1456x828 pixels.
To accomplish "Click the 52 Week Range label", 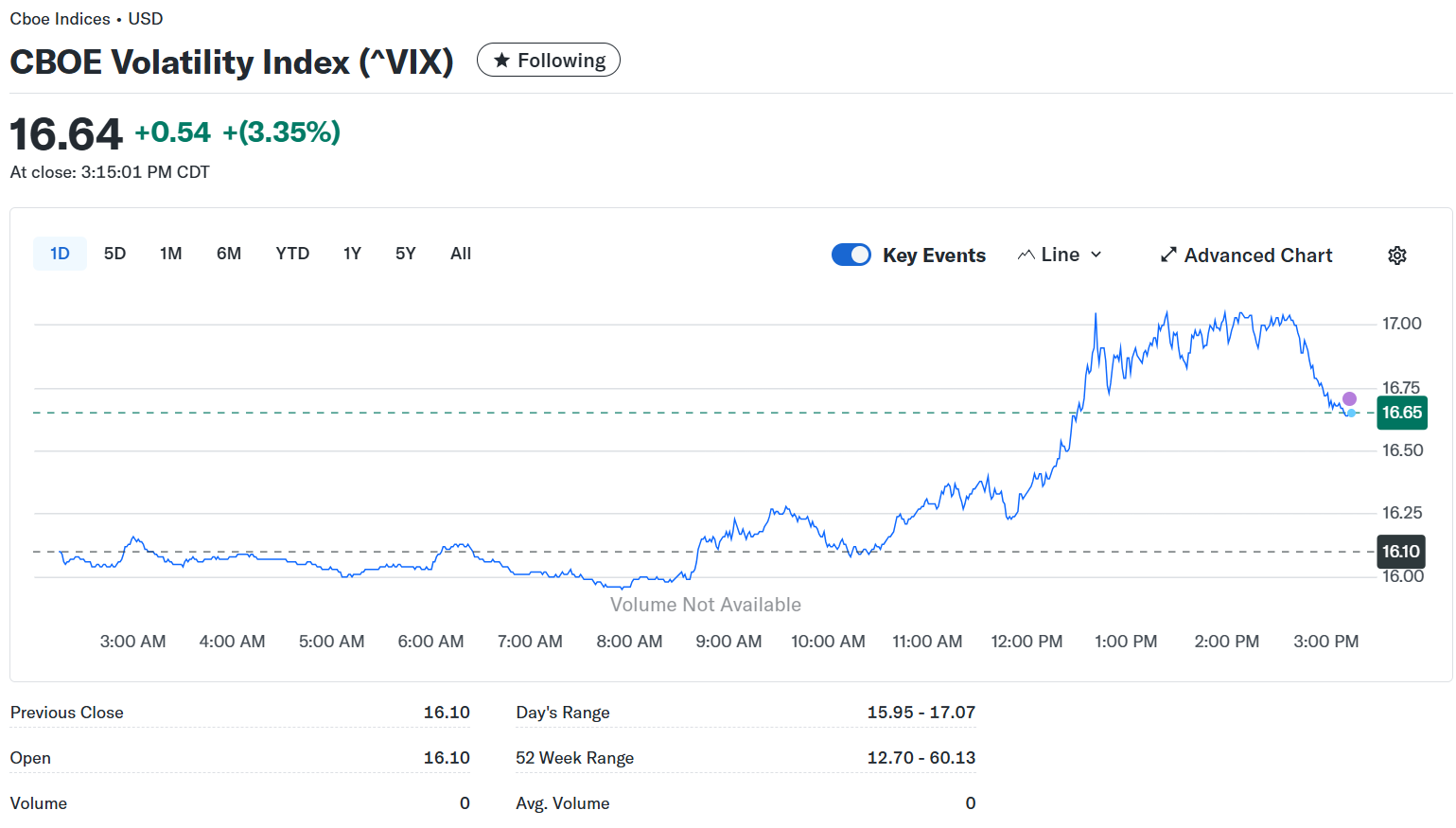I will coord(575,758).
